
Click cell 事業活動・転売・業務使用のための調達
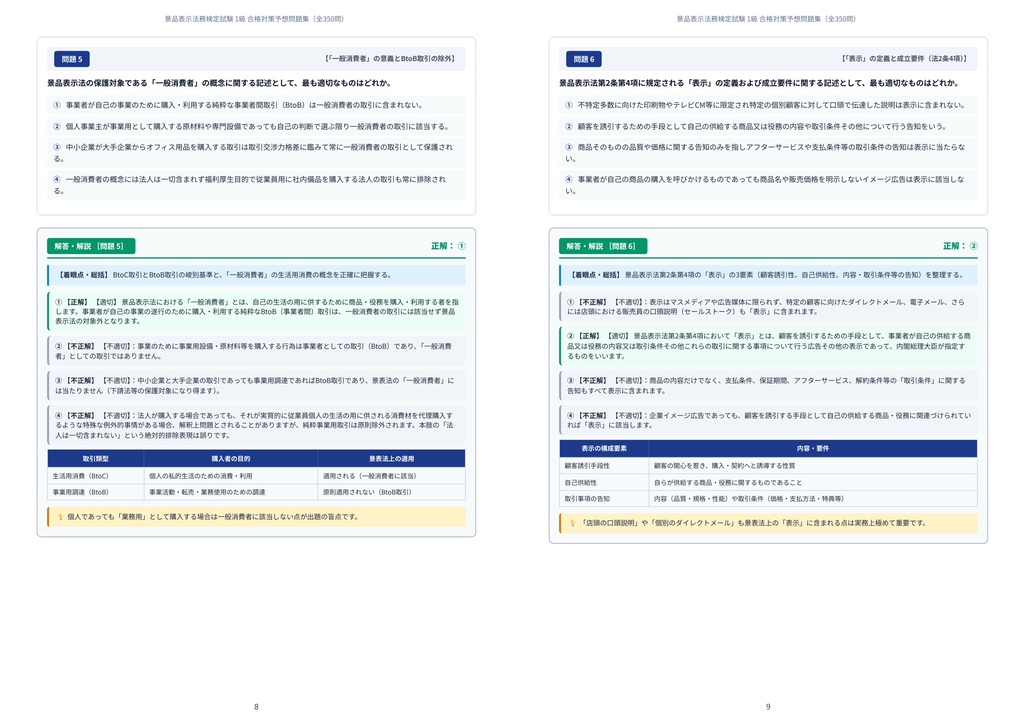click(231, 492)
